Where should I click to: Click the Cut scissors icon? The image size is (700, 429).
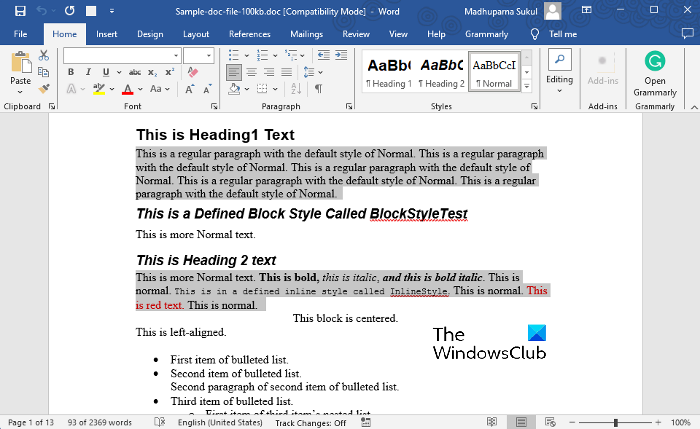(x=43, y=55)
